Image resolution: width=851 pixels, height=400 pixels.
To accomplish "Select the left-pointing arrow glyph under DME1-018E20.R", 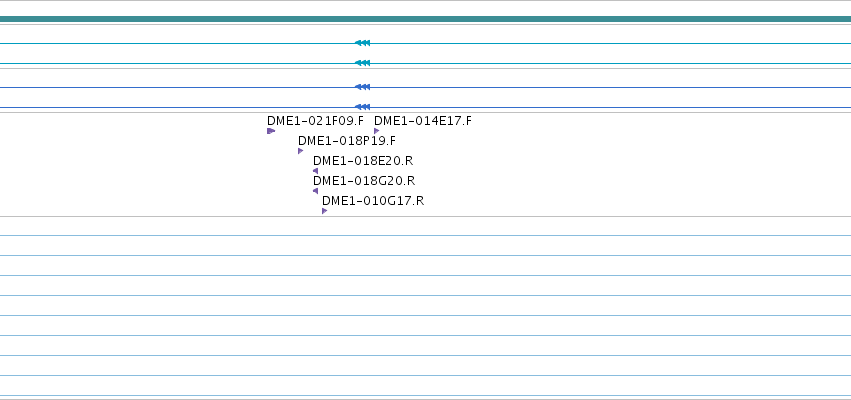I will tap(315, 171).
